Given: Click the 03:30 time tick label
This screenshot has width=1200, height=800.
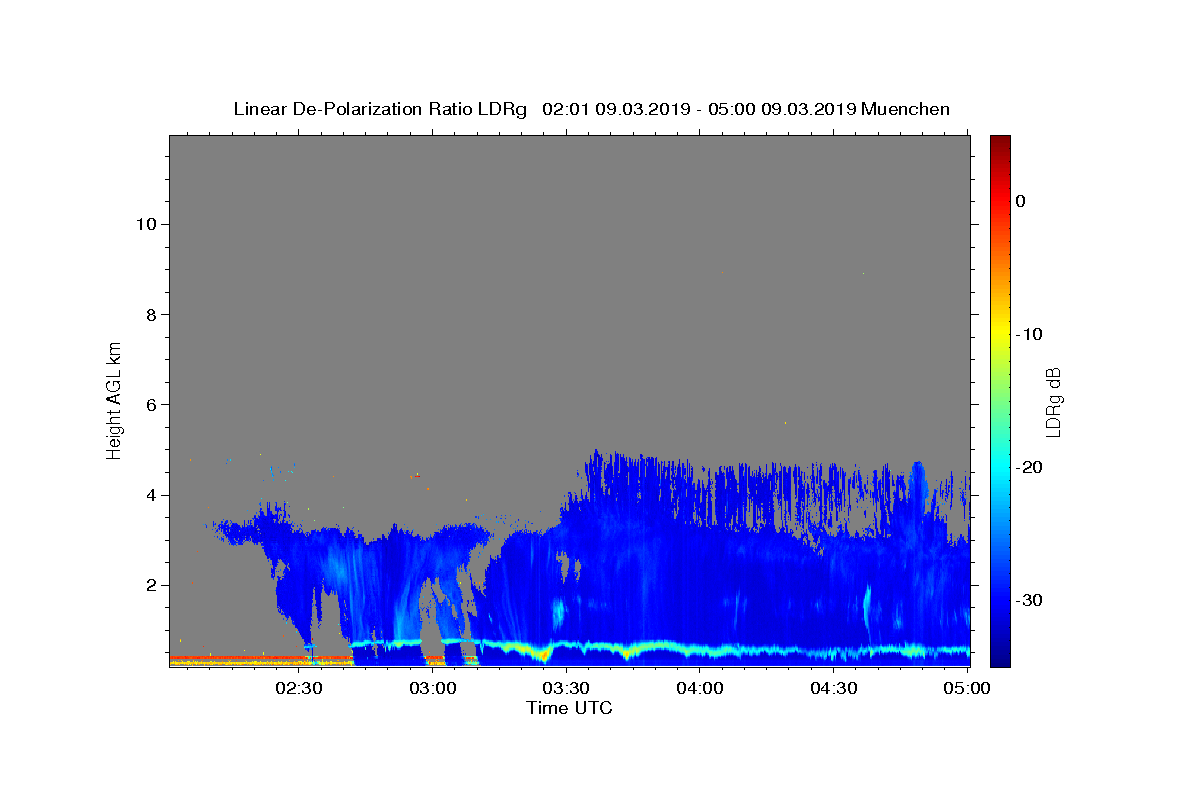Looking at the screenshot, I should point(566,688).
